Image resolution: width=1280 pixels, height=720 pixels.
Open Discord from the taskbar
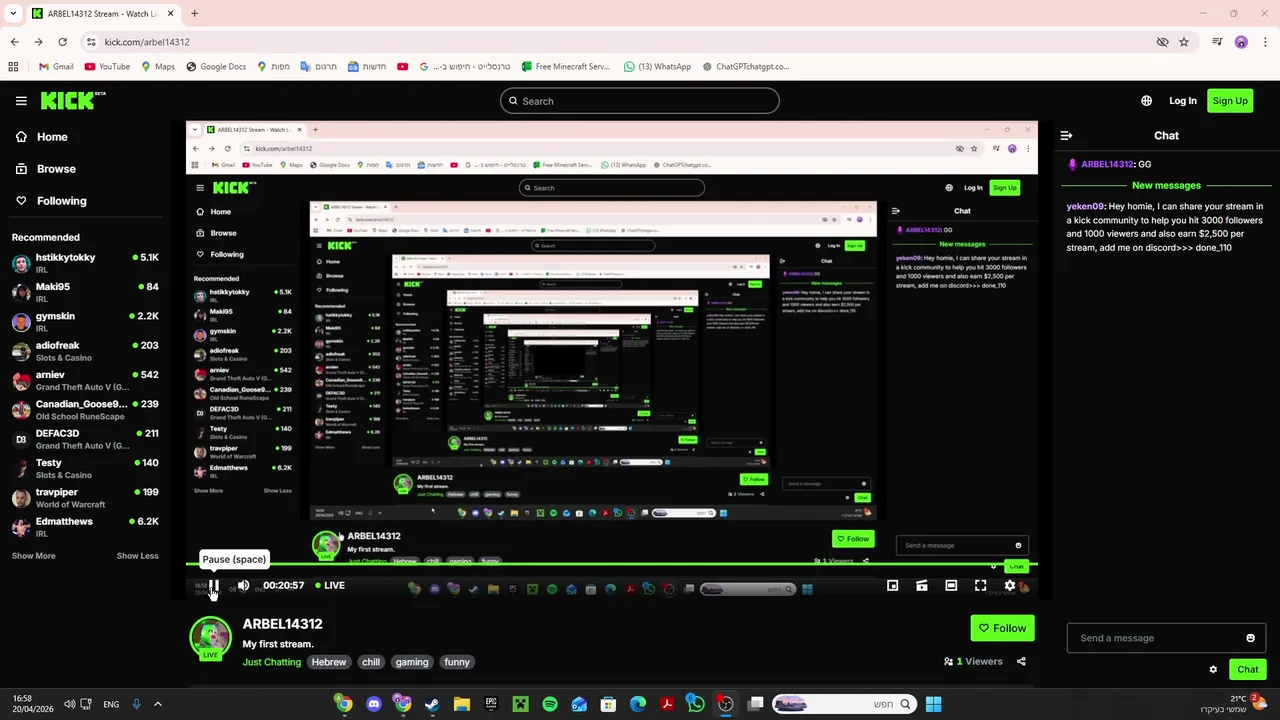(x=374, y=704)
